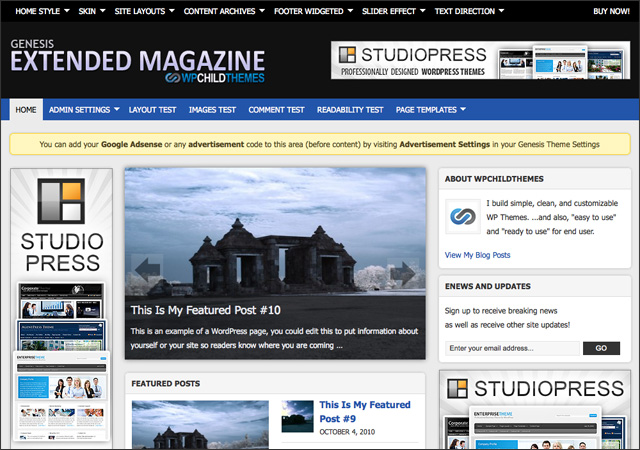Expand the Text Direction menu
The height and width of the screenshot is (450, 640).
[x=469, y=11]
